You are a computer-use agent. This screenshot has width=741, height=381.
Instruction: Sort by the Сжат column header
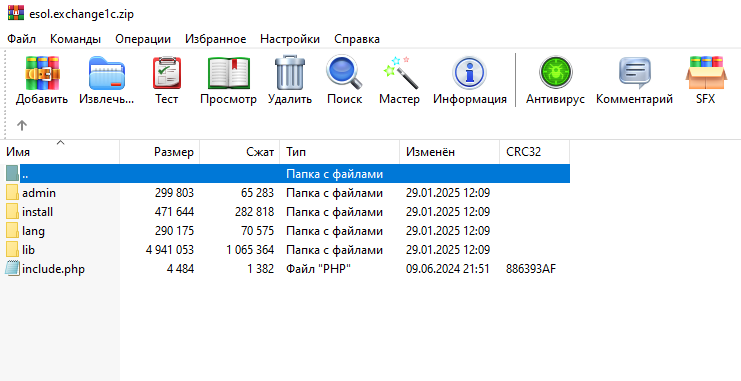240,152
